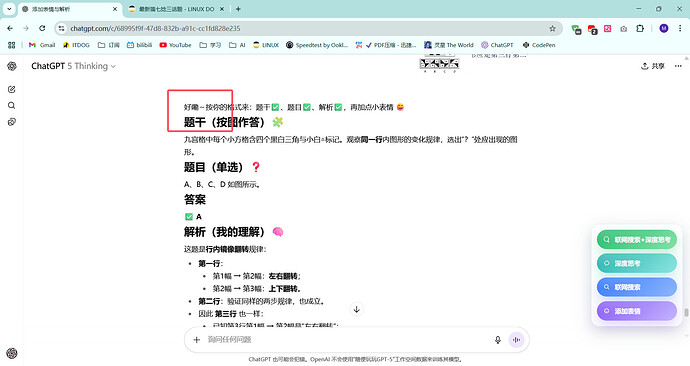Viewport: 690px width, 366px height.
Task: Open the Speedtest by Ookla bookmark
Action: click(317, 45)
